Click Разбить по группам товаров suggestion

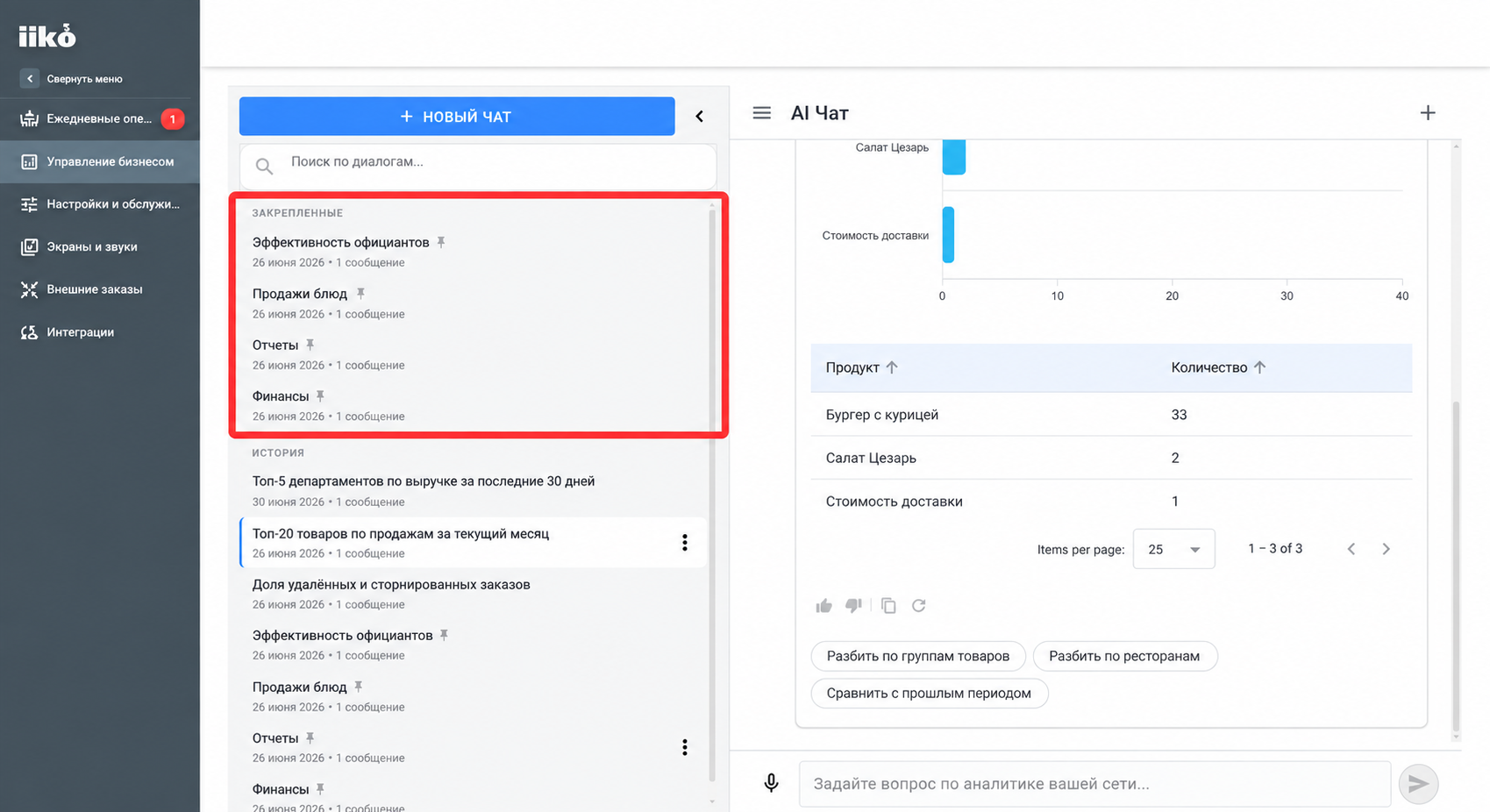tap(918, 656)
